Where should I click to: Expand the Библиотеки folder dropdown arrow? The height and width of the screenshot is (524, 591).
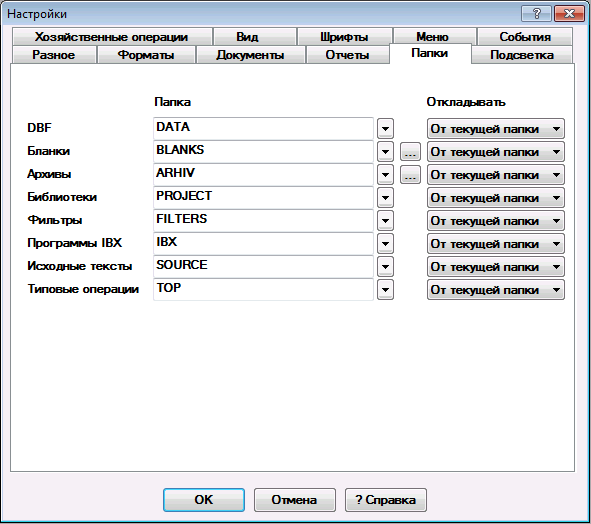(385, 198)
